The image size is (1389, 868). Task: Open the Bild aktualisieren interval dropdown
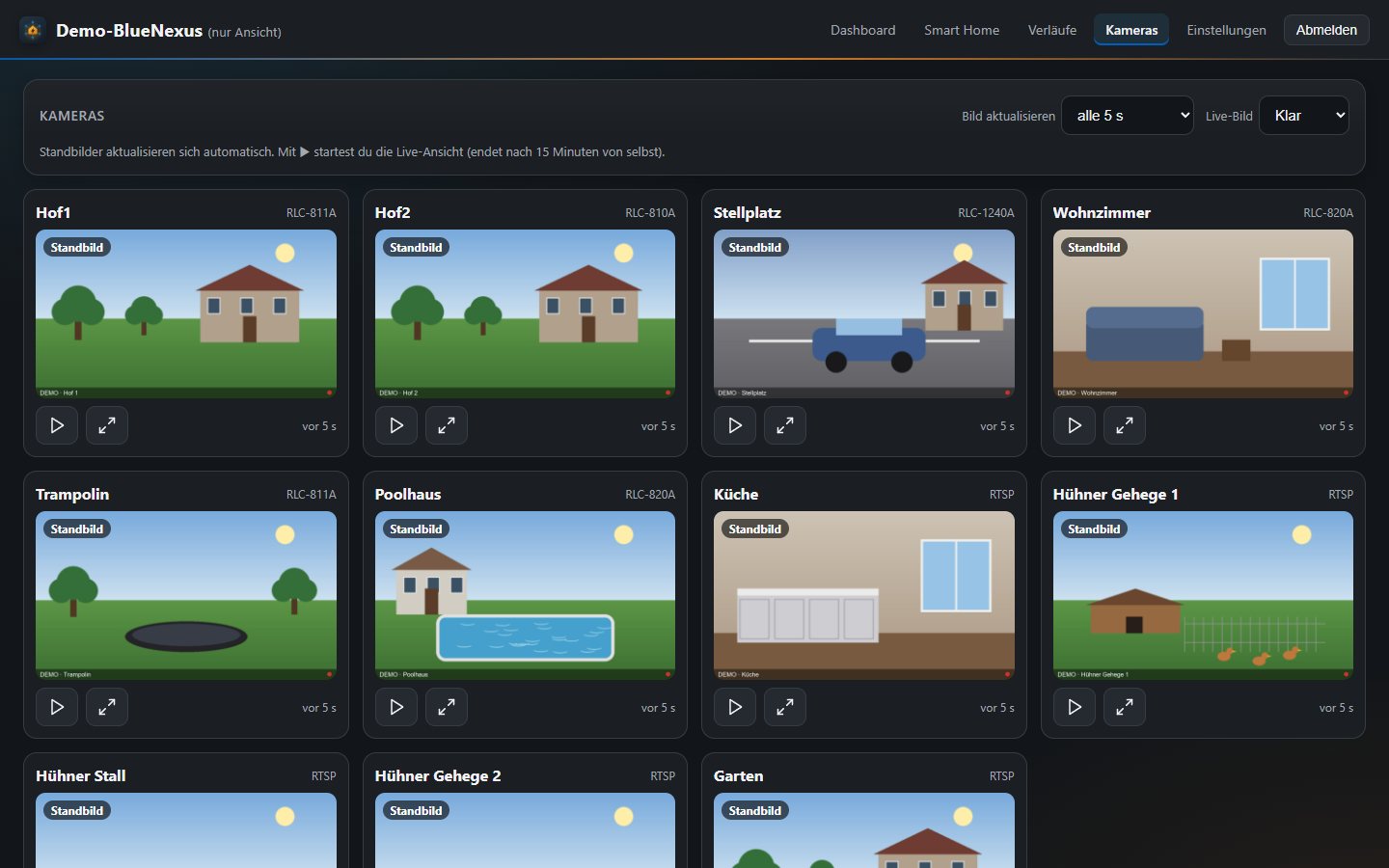[x=1128, y=116]
